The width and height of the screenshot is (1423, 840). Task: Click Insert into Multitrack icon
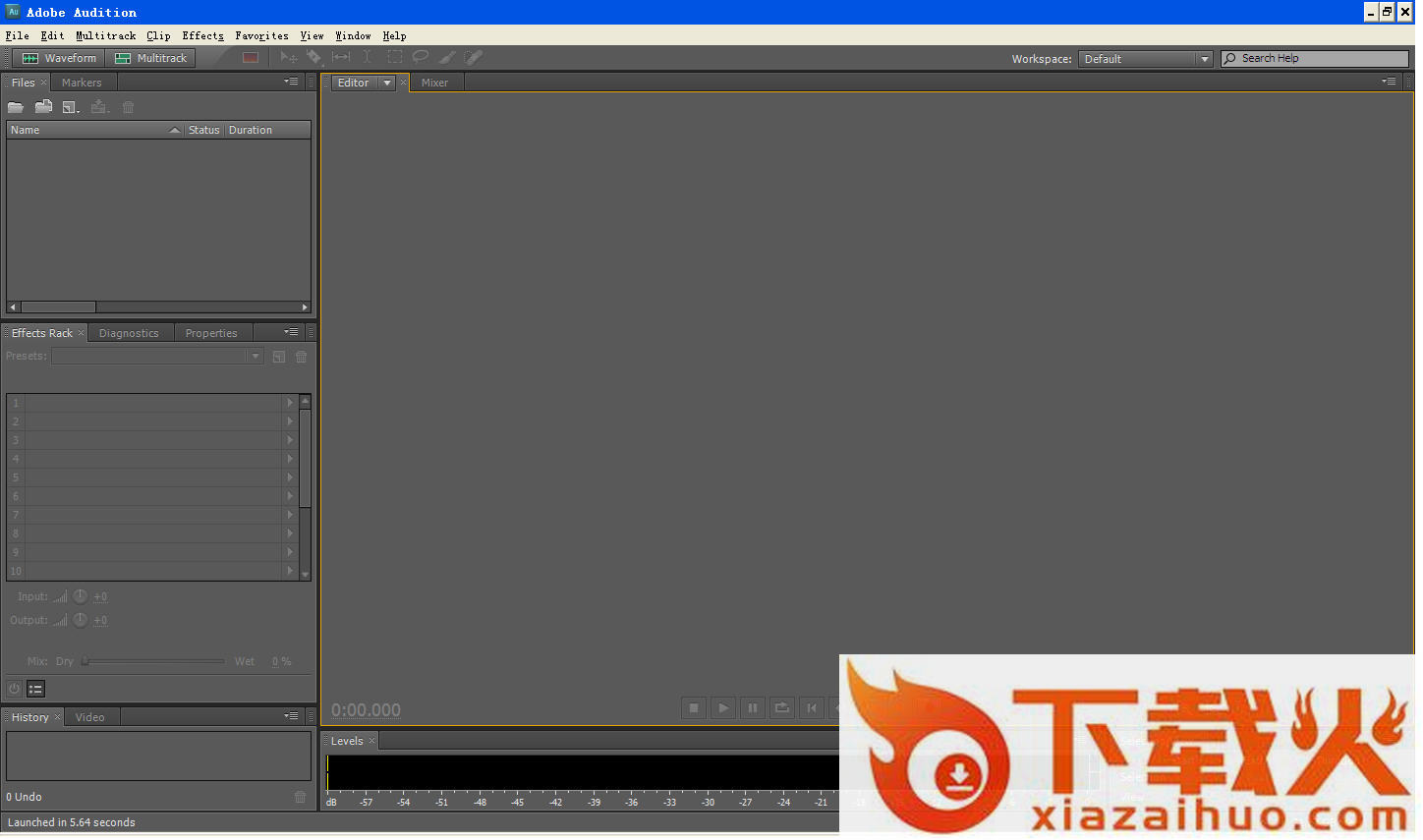pos(99,107)
